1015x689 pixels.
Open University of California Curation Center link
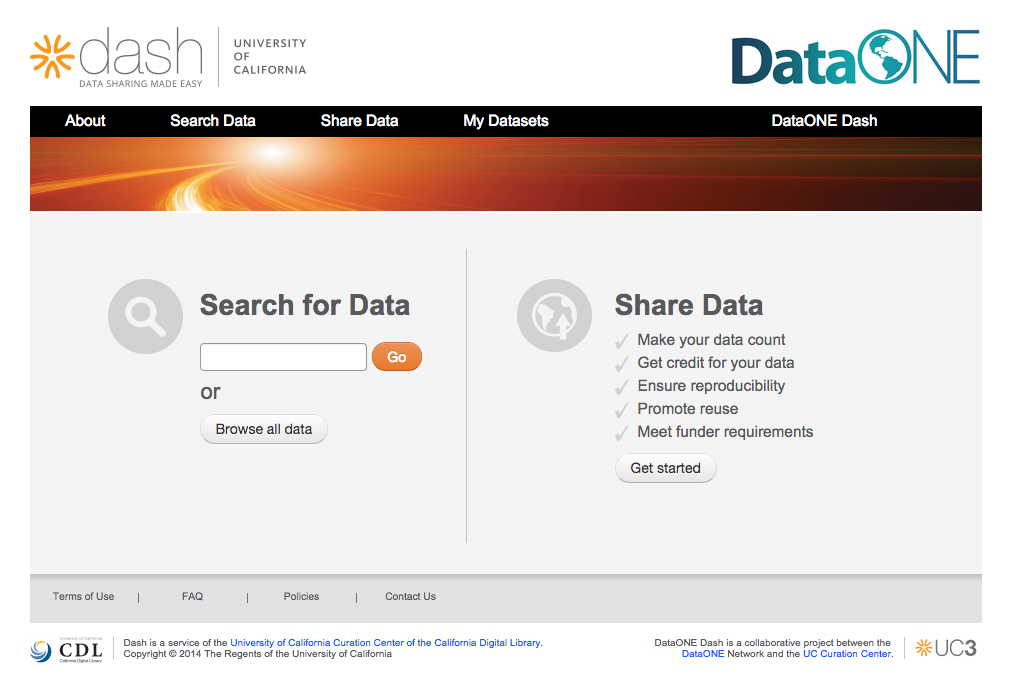[x=386, y=643]
